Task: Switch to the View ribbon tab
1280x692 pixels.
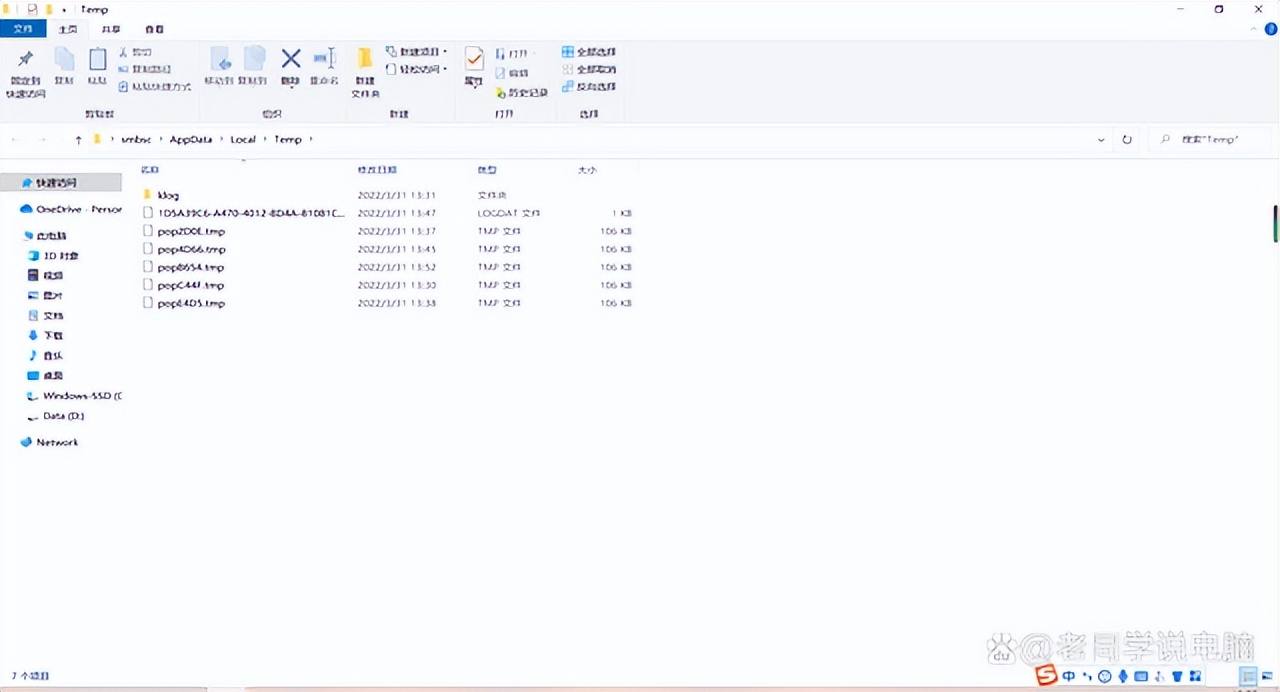Action: pyautogui.click(x=154, y=30)
